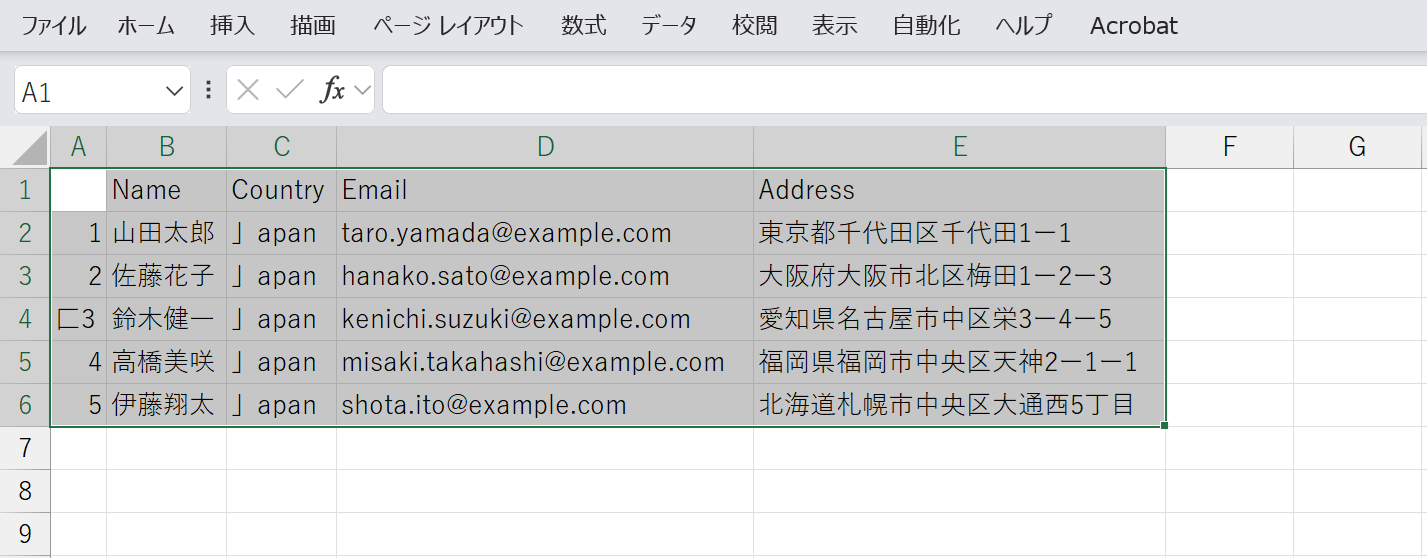The width and height of the screenshot is (1427, 558).
Task: Open the 数式 ribbon tab
Action: coord(584,26)
